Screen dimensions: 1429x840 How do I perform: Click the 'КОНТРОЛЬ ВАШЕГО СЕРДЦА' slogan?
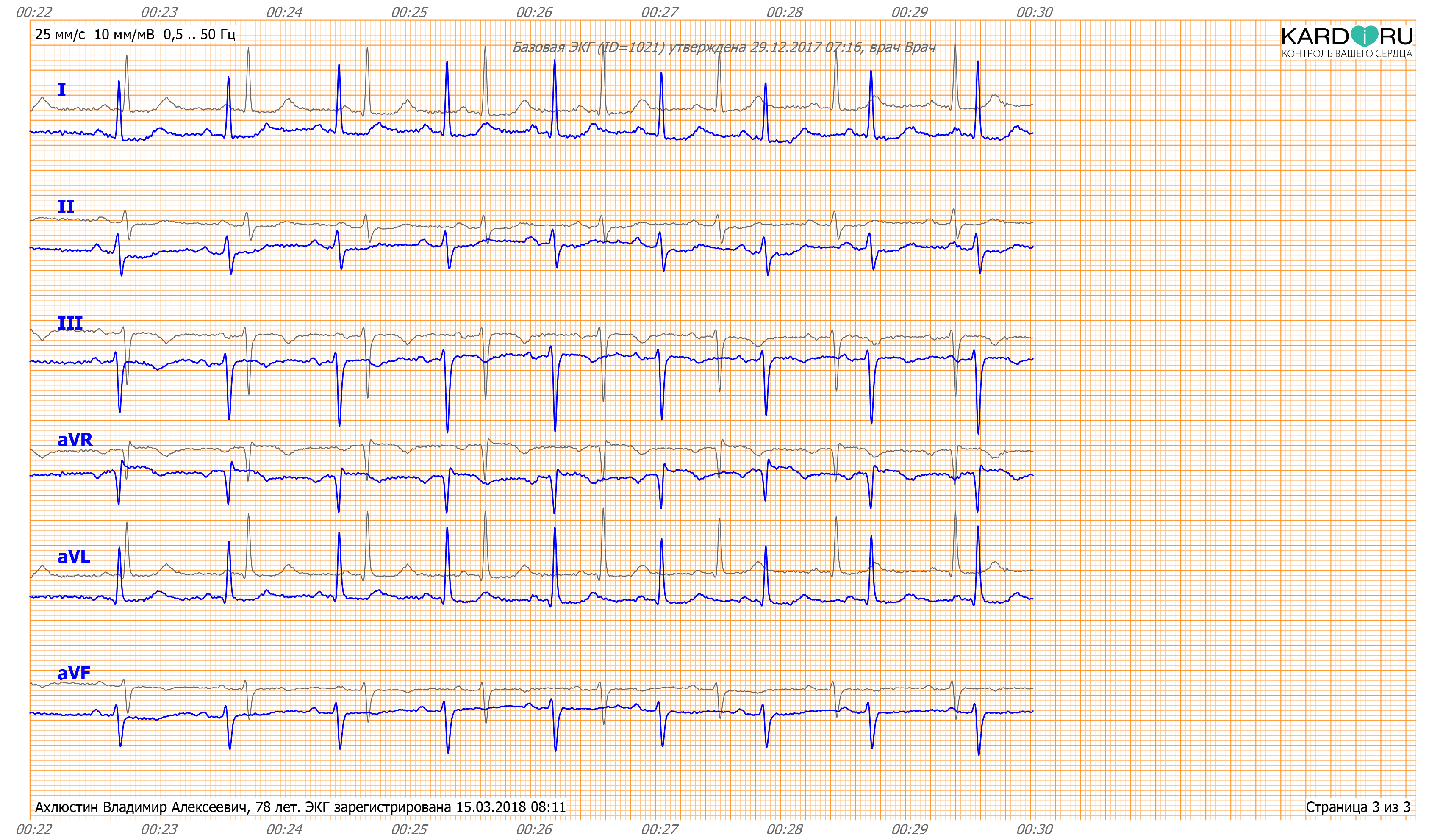tap(1347, 54)
